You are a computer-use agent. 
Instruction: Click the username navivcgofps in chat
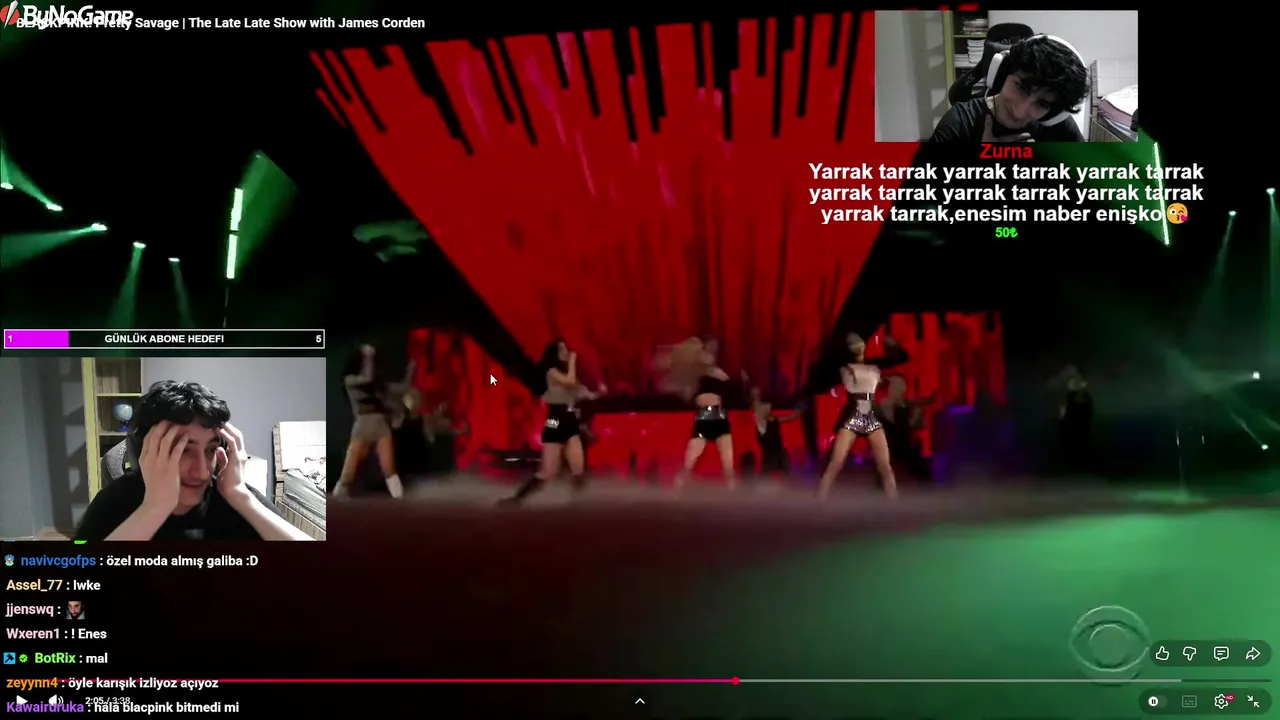58,561
